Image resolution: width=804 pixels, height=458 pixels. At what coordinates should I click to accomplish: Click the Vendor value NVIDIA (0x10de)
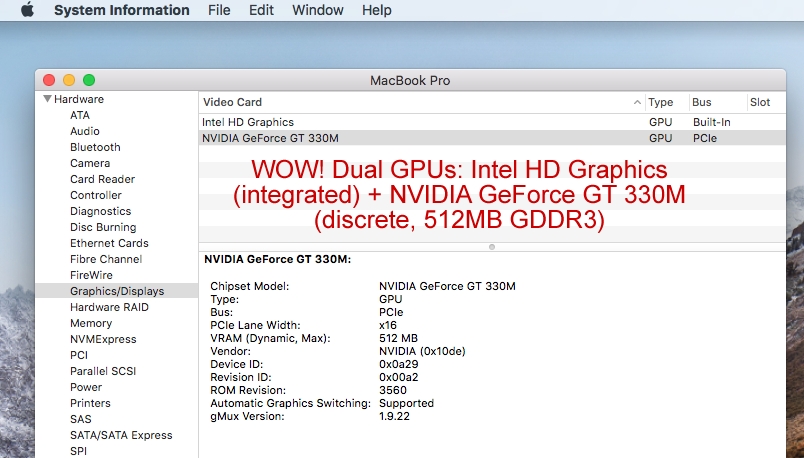(422, 351)
